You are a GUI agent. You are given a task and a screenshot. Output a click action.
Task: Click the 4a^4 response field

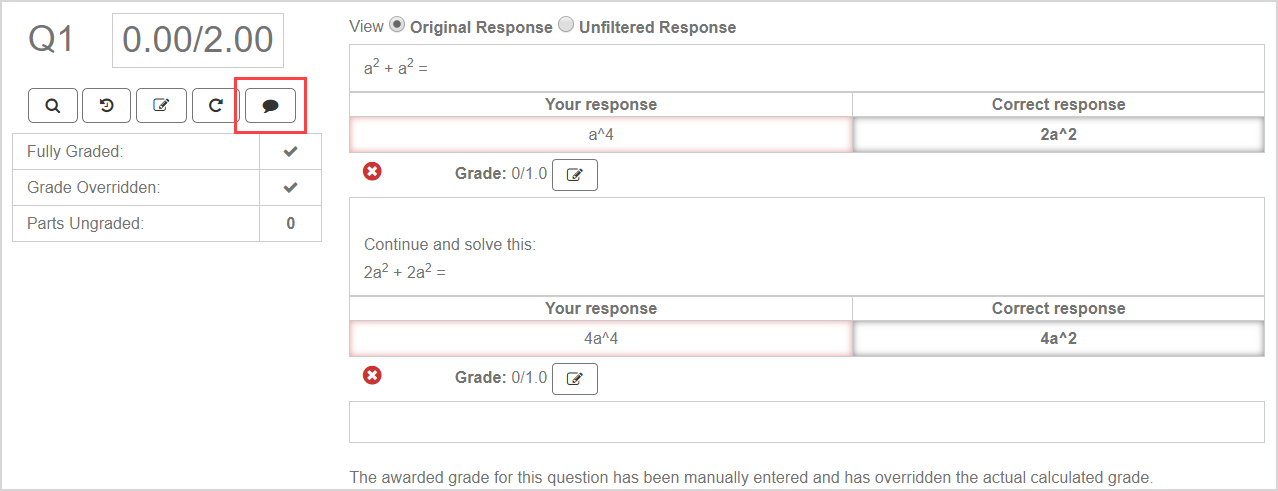click(x=600, y=339)
